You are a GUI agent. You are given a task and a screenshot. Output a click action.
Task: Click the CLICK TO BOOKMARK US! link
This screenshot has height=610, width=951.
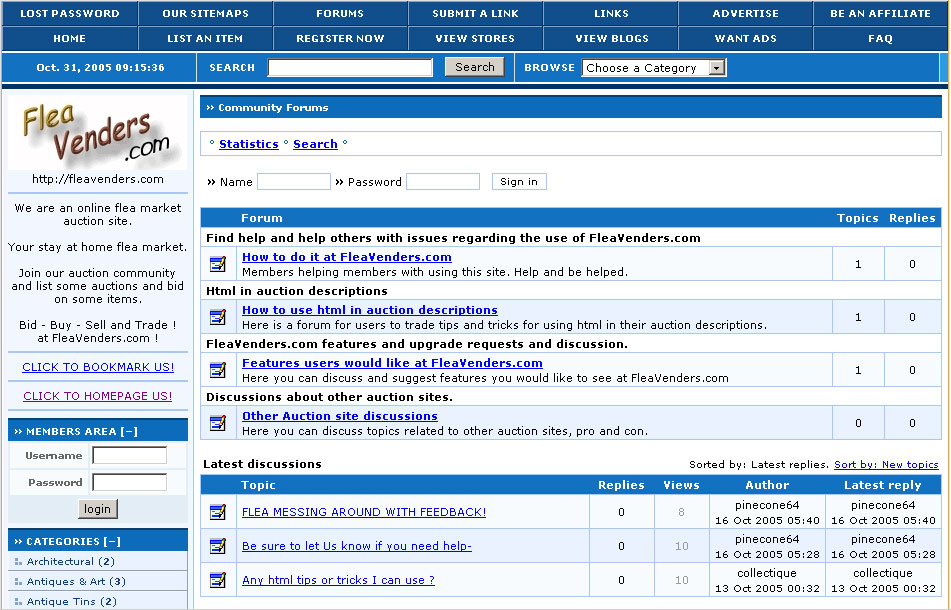(98, 367)
